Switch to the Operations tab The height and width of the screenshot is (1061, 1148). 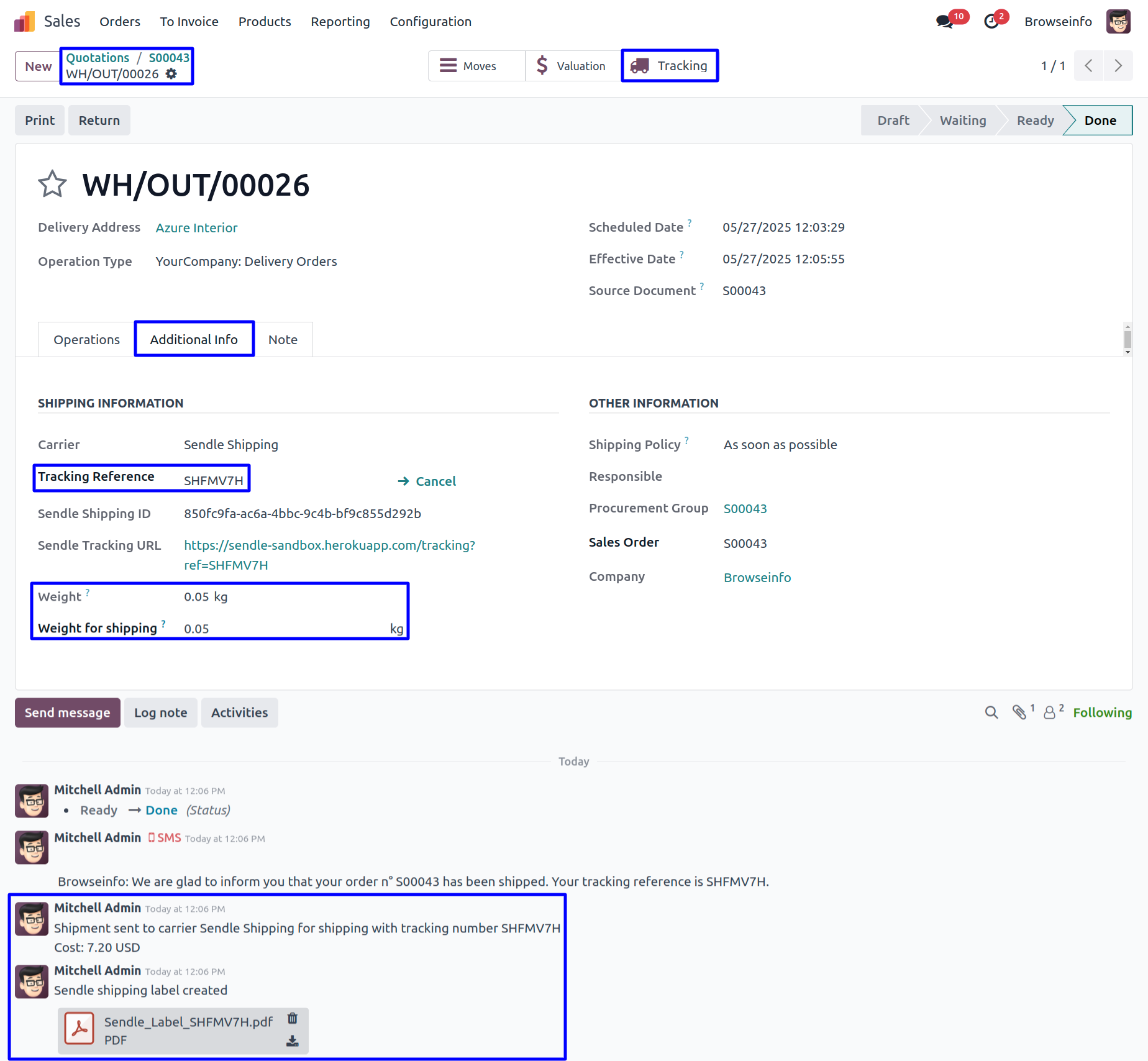point(86,340)
